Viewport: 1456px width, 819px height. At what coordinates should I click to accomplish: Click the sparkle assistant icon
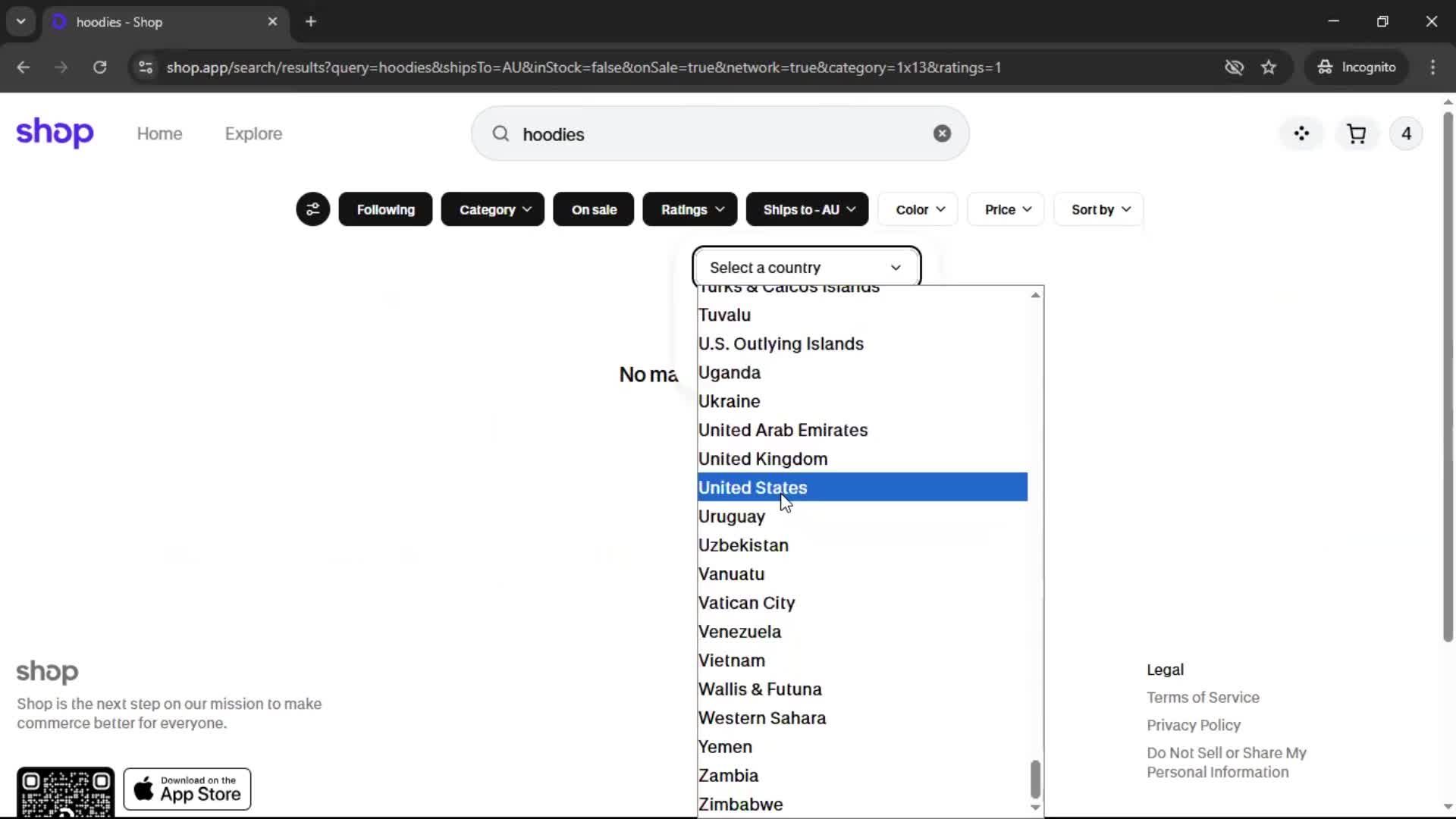click(x=1301, y=134)
